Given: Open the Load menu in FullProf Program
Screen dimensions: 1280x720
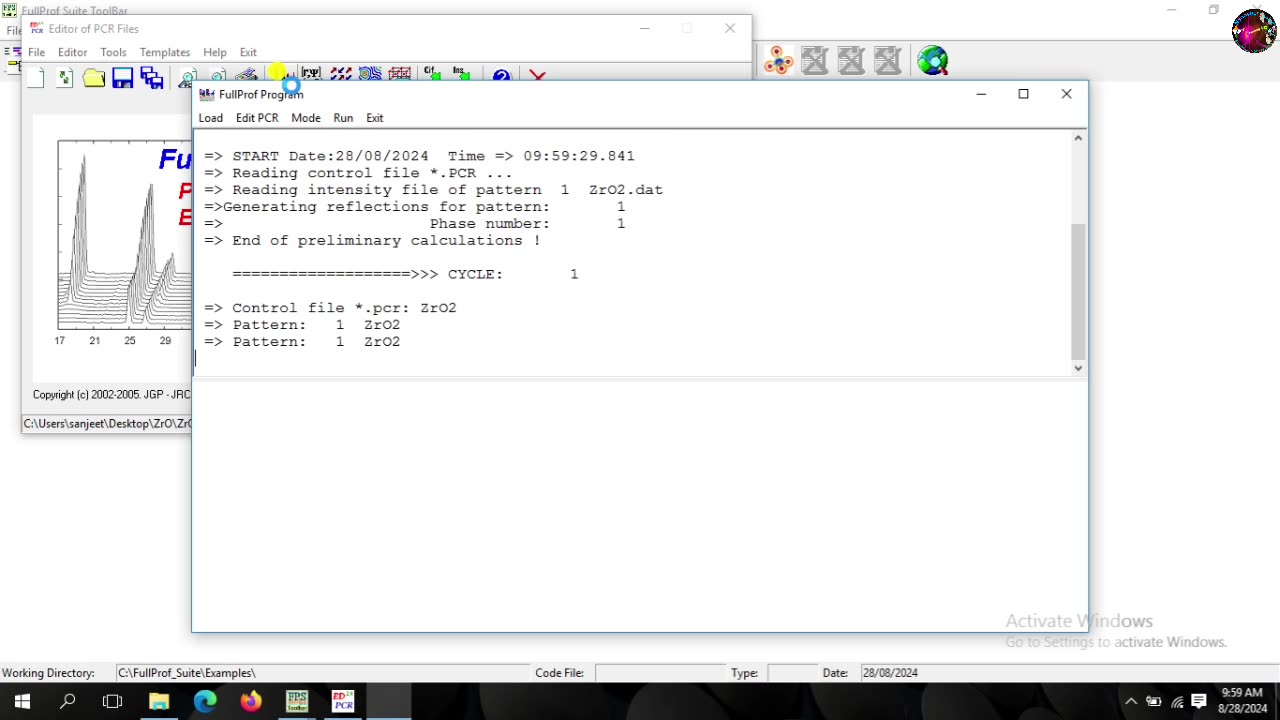Looking at the screenshot, I should [x=211, y=118].
